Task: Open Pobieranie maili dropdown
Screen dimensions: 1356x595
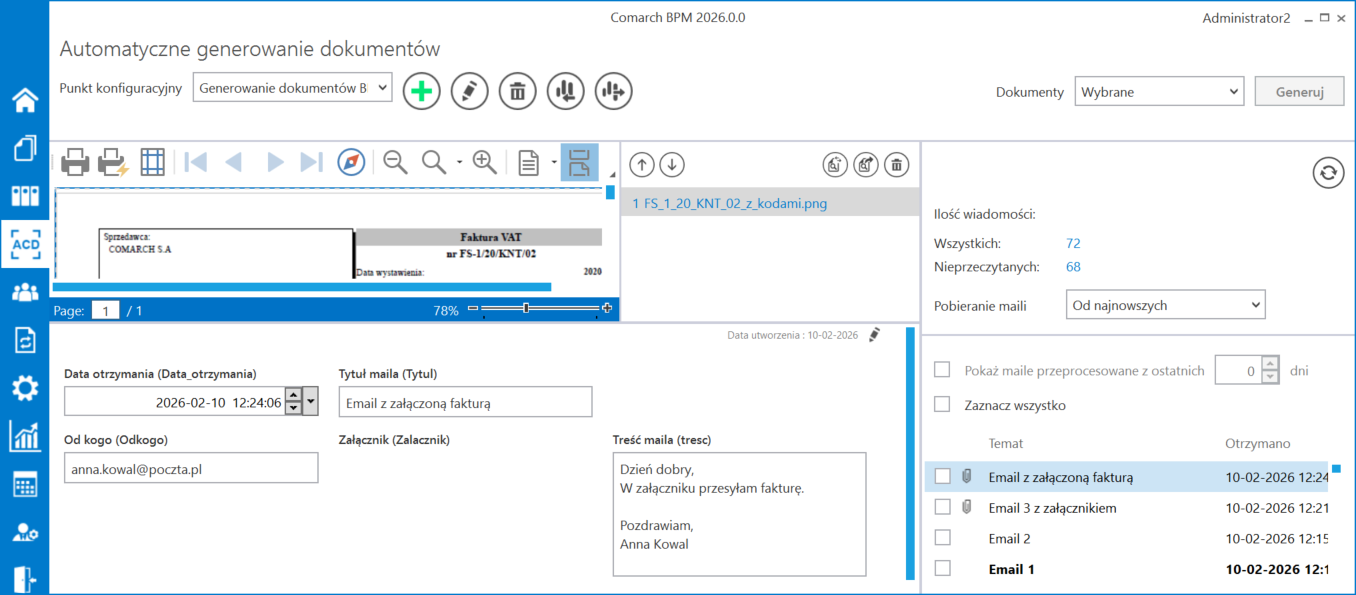Action: click(1166, 305)
